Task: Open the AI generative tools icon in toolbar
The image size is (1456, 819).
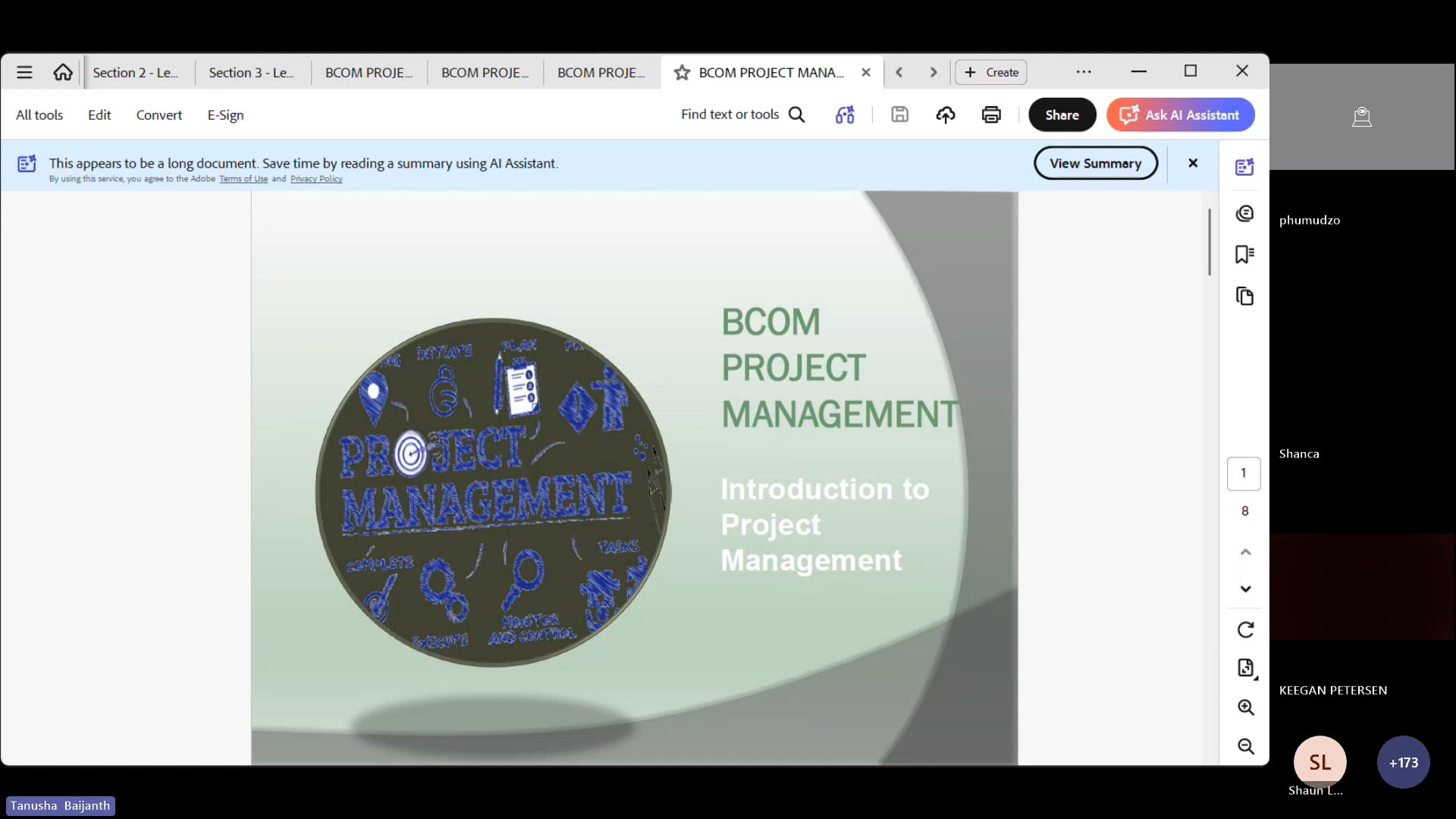Action: pyautogui.click(x=845, y=115)
